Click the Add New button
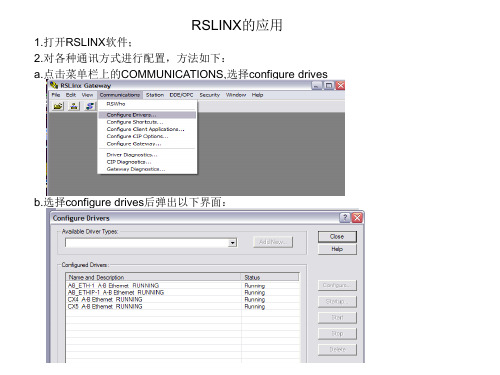 [273, 242]
